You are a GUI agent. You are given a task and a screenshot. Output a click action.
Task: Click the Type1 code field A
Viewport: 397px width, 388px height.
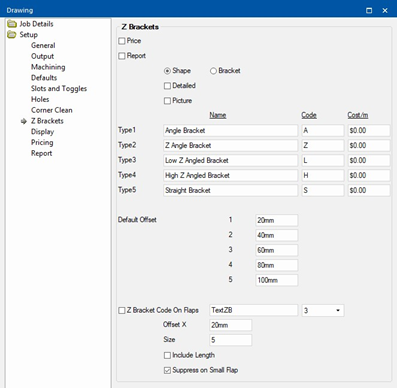(x=323, y=130)
